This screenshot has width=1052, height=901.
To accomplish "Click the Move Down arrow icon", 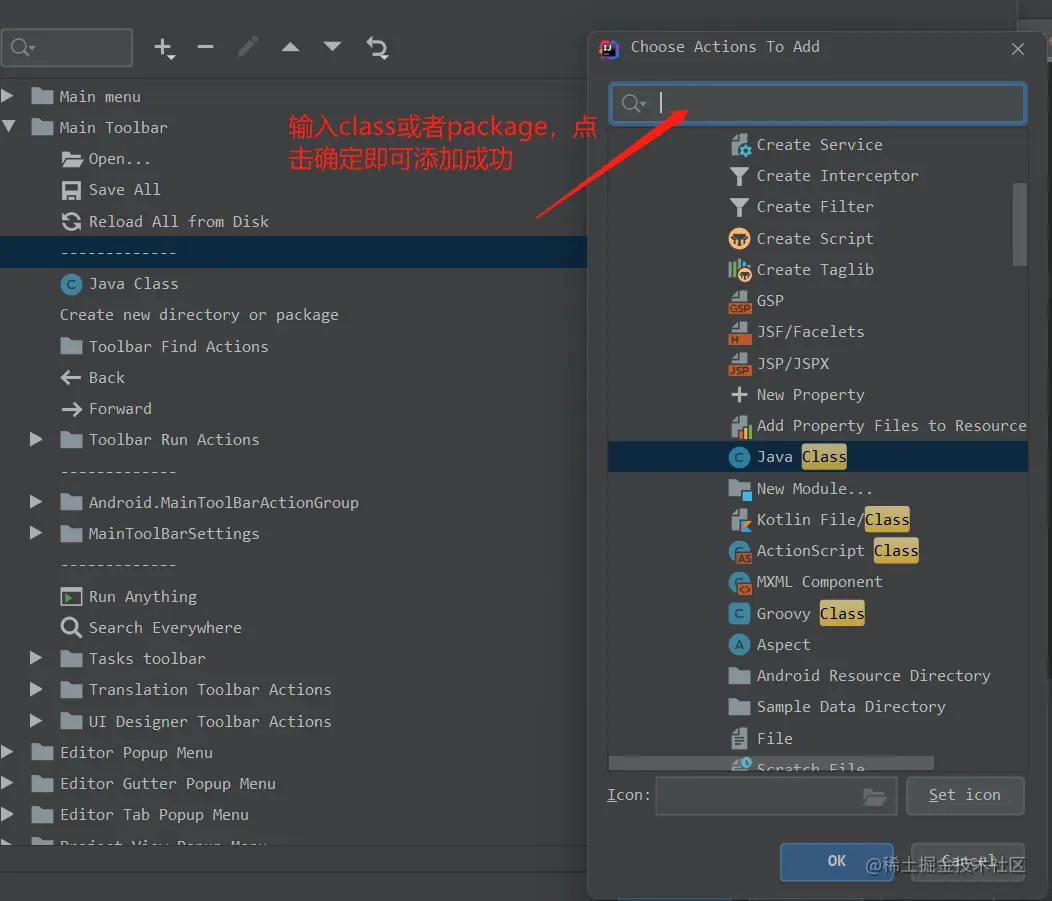I will pyautogui.click(x=332, y=46).
